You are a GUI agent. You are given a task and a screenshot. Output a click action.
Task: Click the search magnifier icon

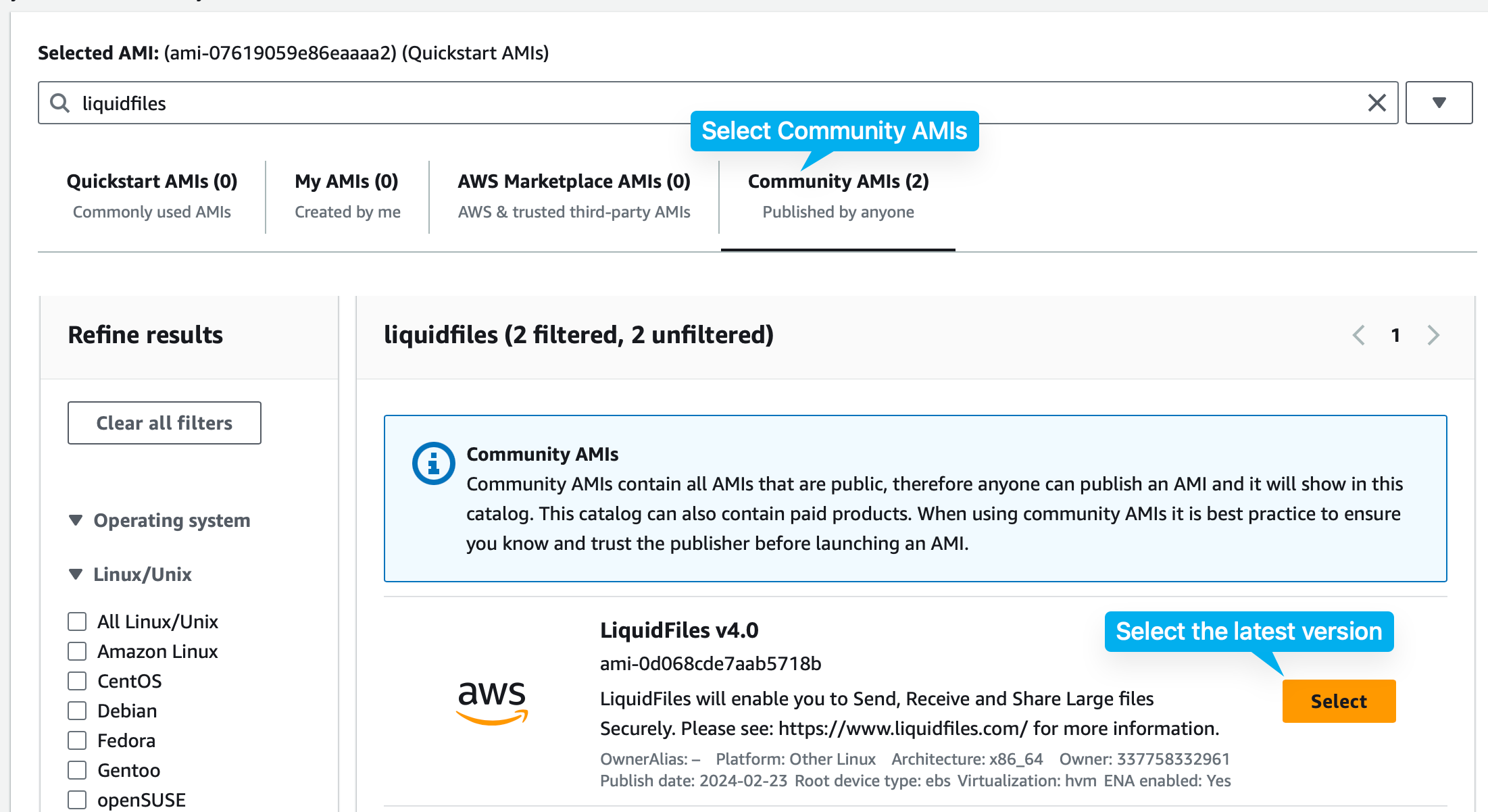(x=59, y=103)
